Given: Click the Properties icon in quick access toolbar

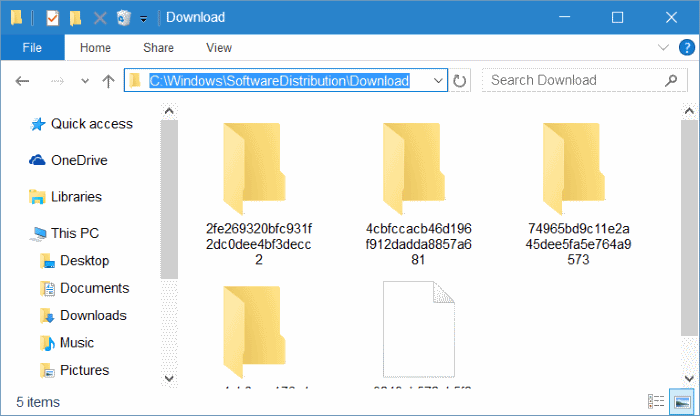Looking at the screenshot, I should (x=53, y=18).
